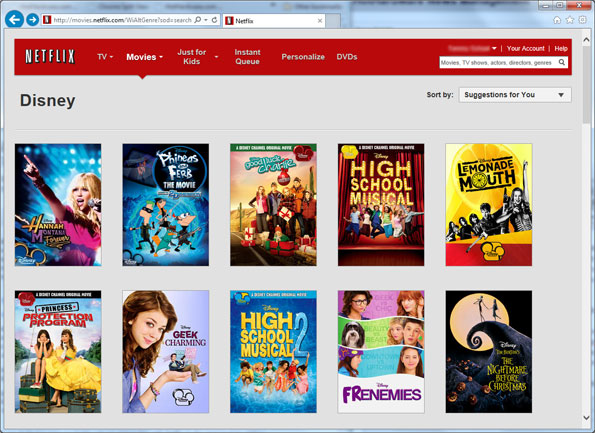Open High School Musical poster

click(381, 205)
